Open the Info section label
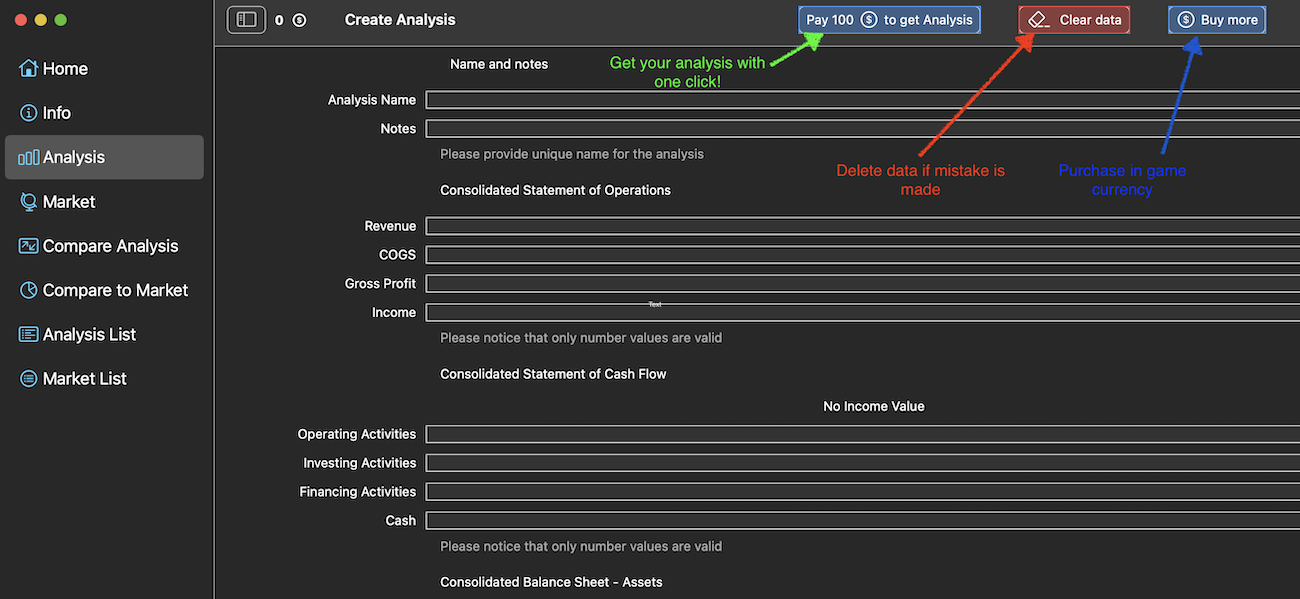This screenshot has height=599, width=1300. pyautogui.click(x=57, y=113)
